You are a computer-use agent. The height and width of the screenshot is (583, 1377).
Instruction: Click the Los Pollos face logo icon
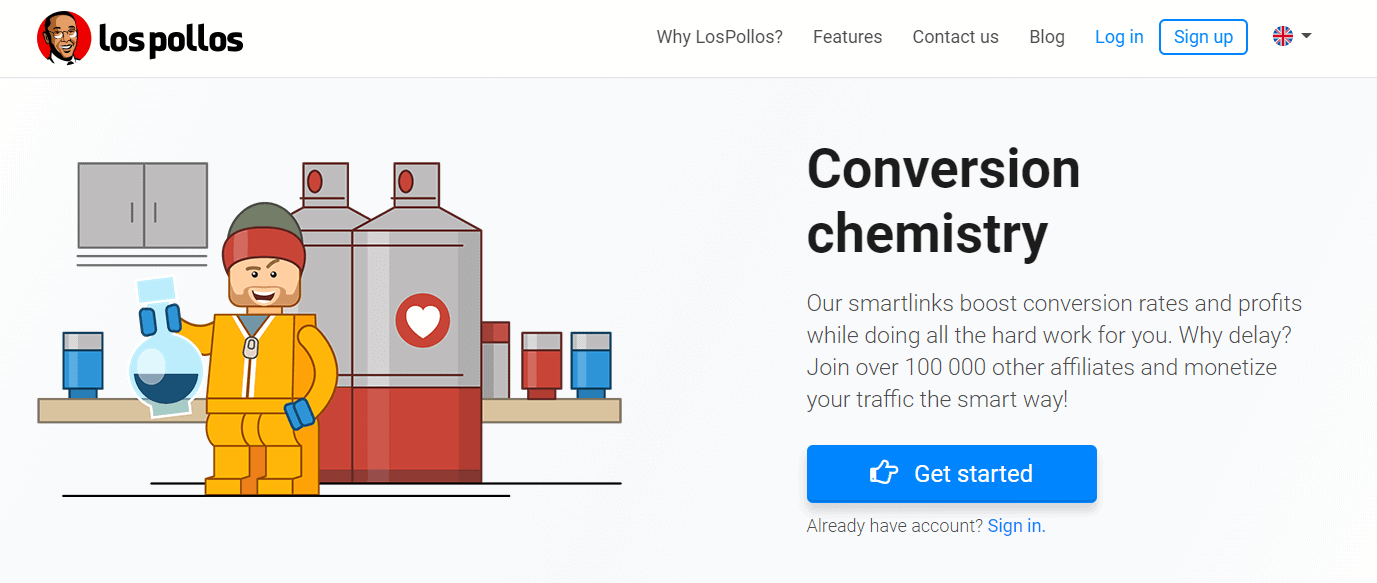click(64, 38)
